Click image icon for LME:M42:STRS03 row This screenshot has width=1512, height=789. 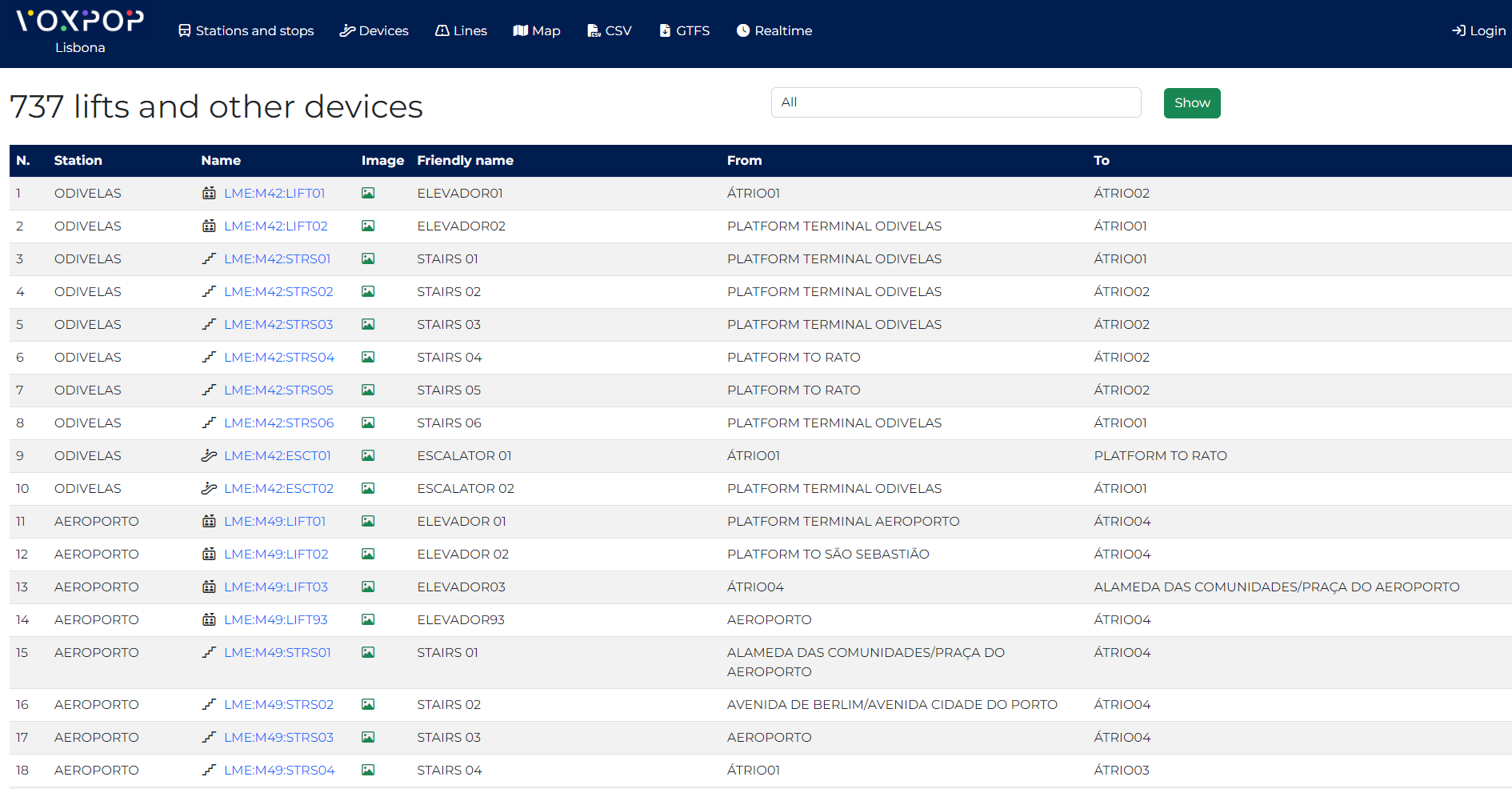tap(368, 324)
